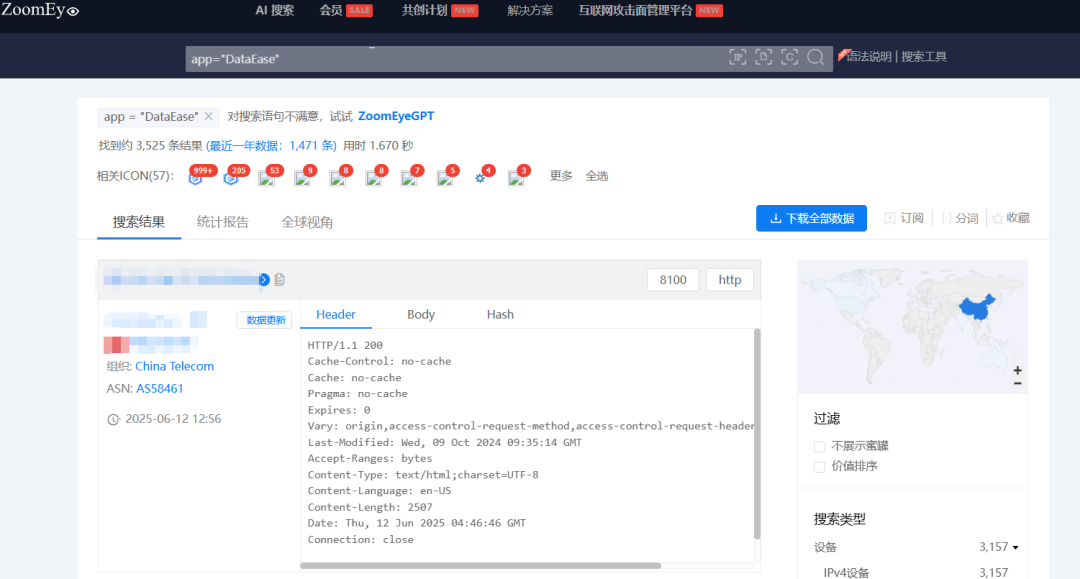Open ZoomEyeGPT link
Viewport: 1080px width, 579px height.
(396, 116)
